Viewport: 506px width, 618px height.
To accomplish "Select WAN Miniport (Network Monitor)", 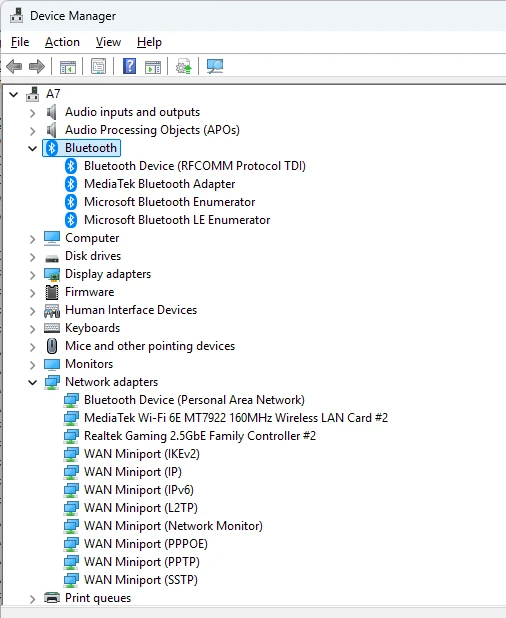I will (x=173, y=526).
